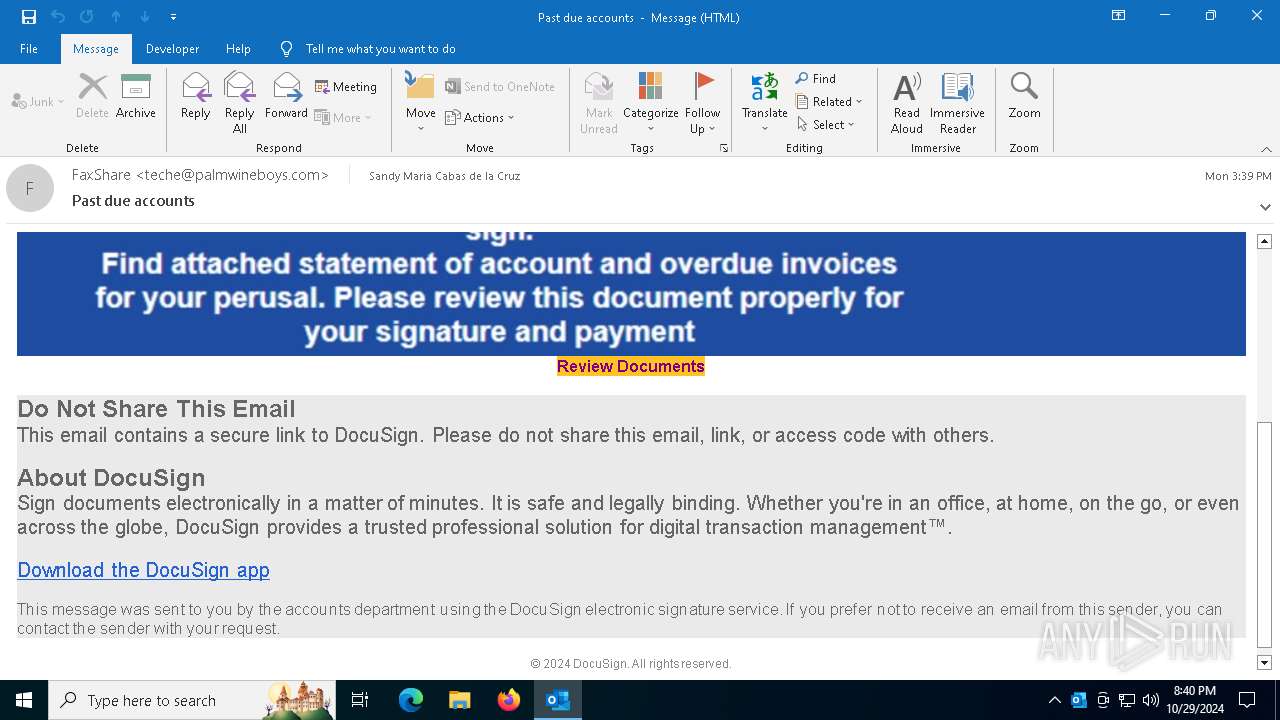Launch Firefox from the taskbar
The height and width of the screenshot is (720, 1280).
508,700
